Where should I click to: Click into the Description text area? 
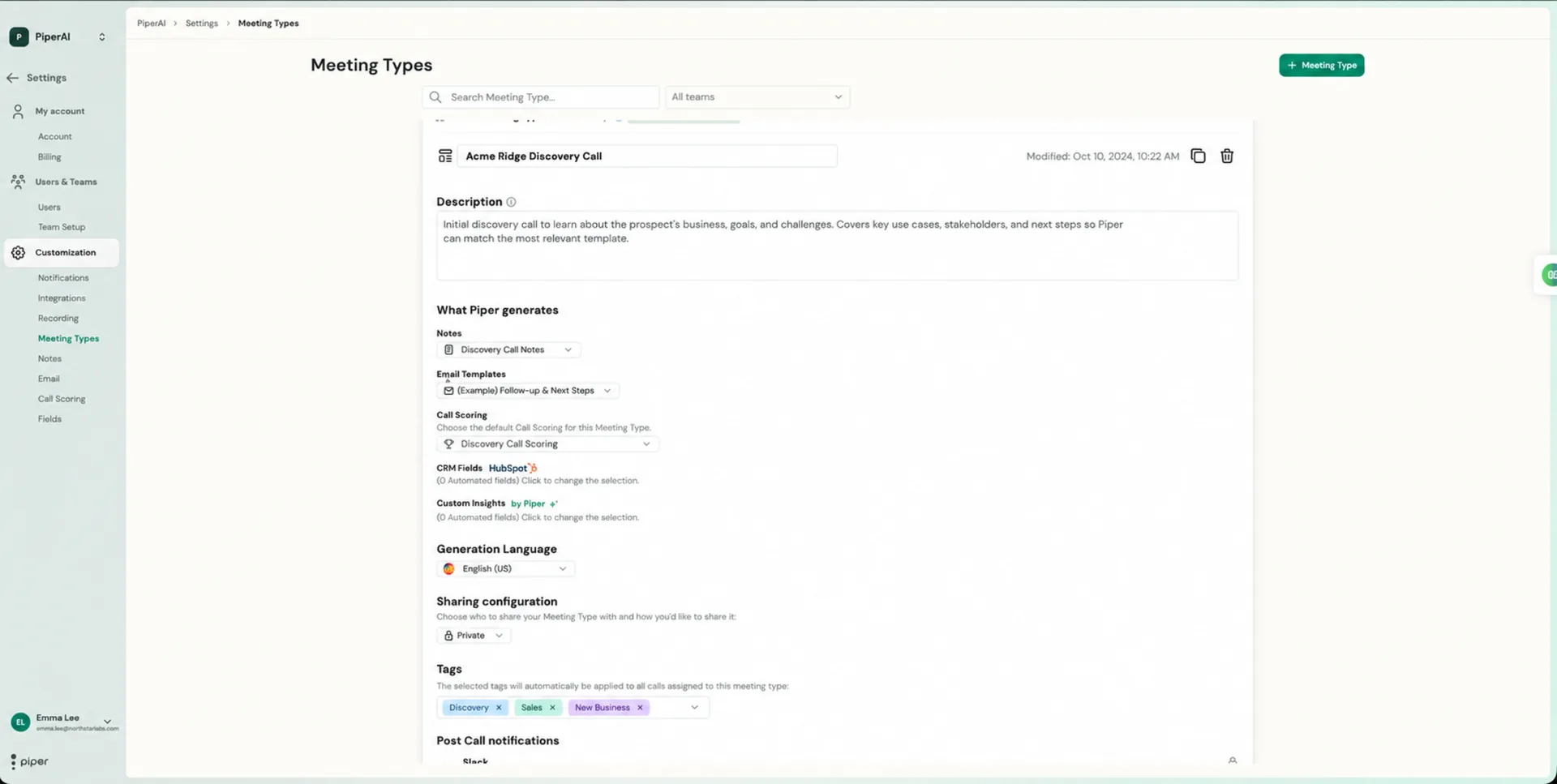pyautogui.click(x=837, y=246)
